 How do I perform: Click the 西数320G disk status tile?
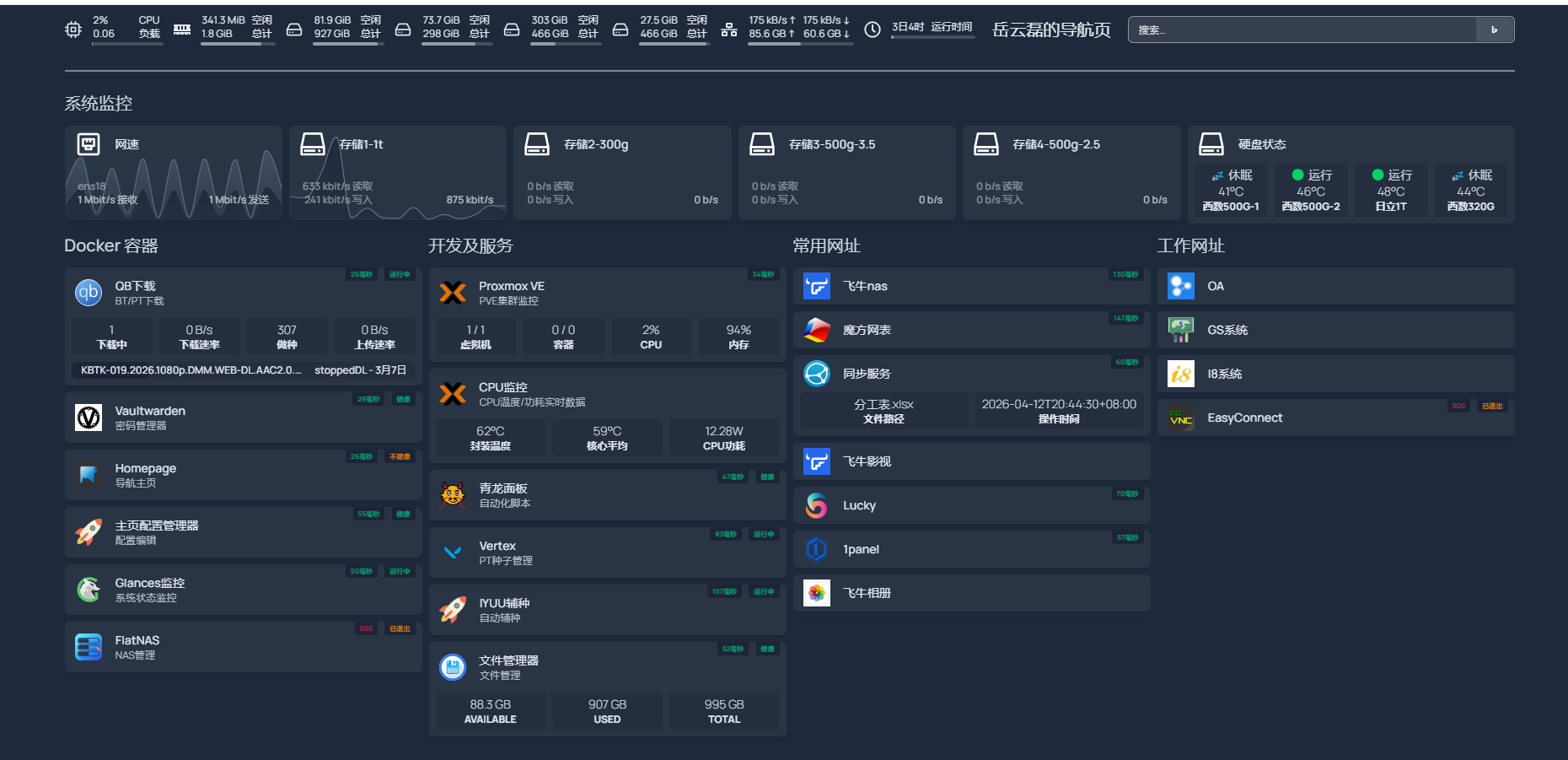(1471, 190)
